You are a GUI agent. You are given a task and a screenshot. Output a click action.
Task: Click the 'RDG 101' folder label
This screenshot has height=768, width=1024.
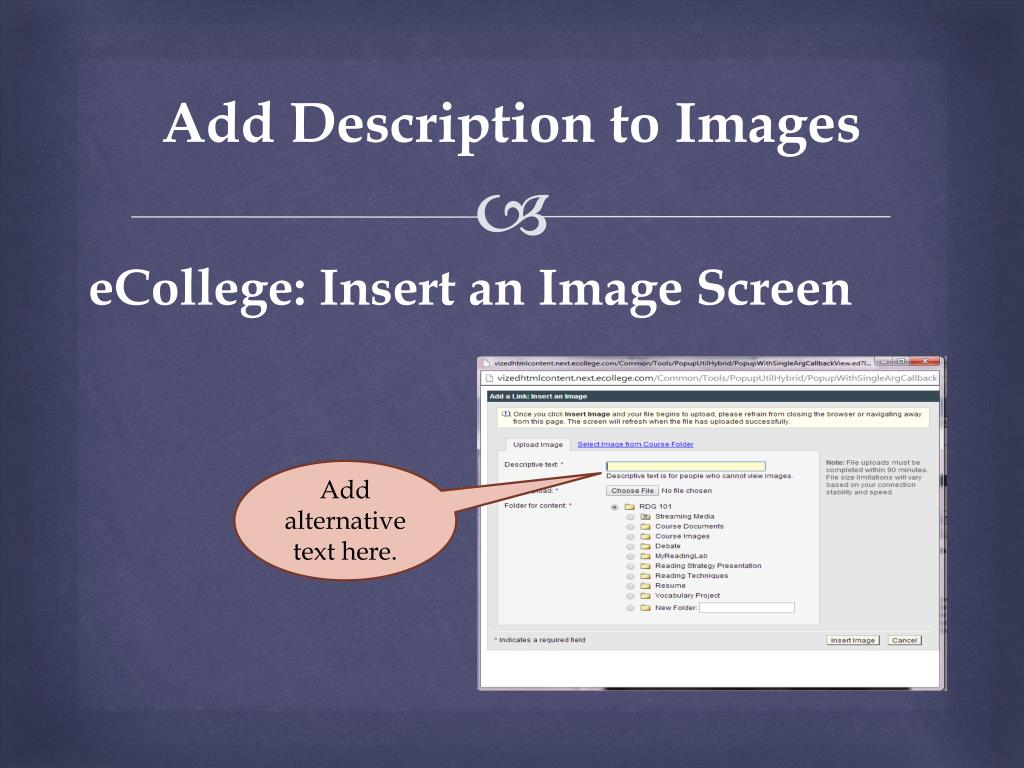tap(655, 507)
